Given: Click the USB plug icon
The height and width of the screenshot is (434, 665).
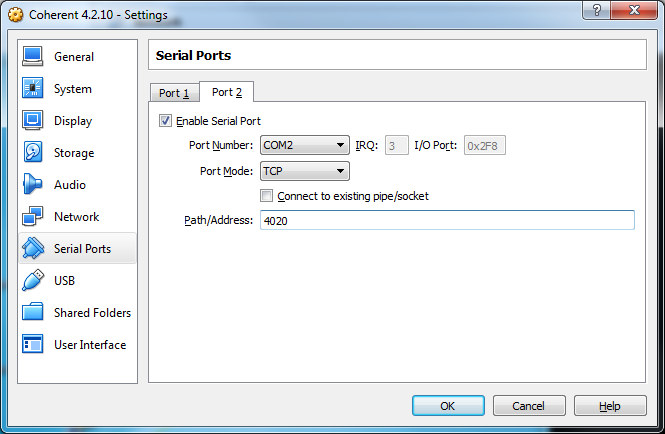Looking at the screenshot, I should tap(33, 281).
